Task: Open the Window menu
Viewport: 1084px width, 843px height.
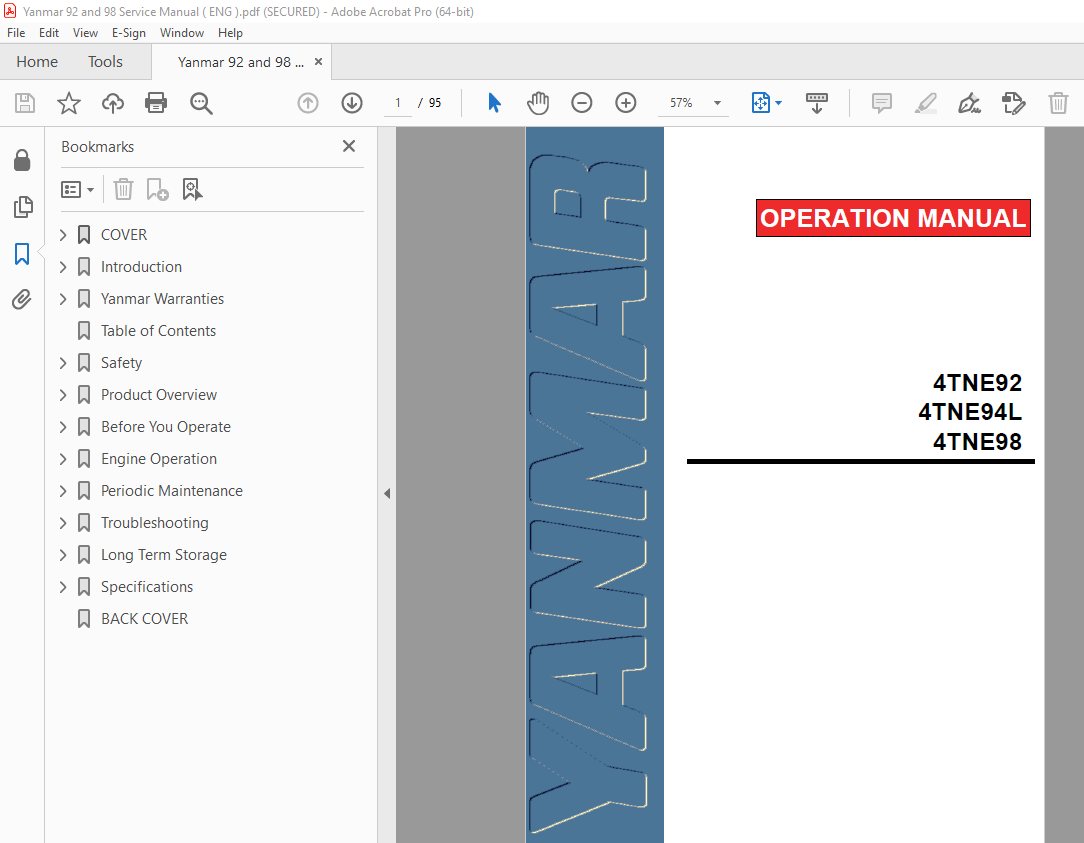Action: pos(182,33)
